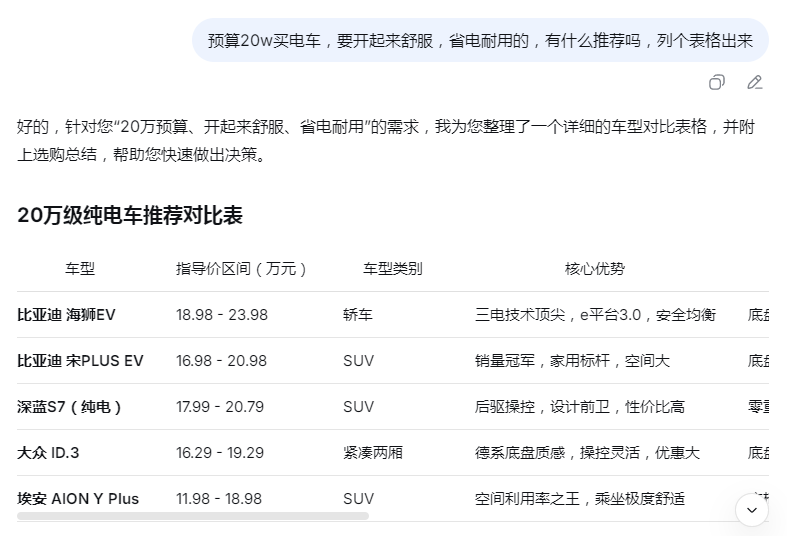
Task: Click price cell 11.98 - 18.98
Action: 219,499
